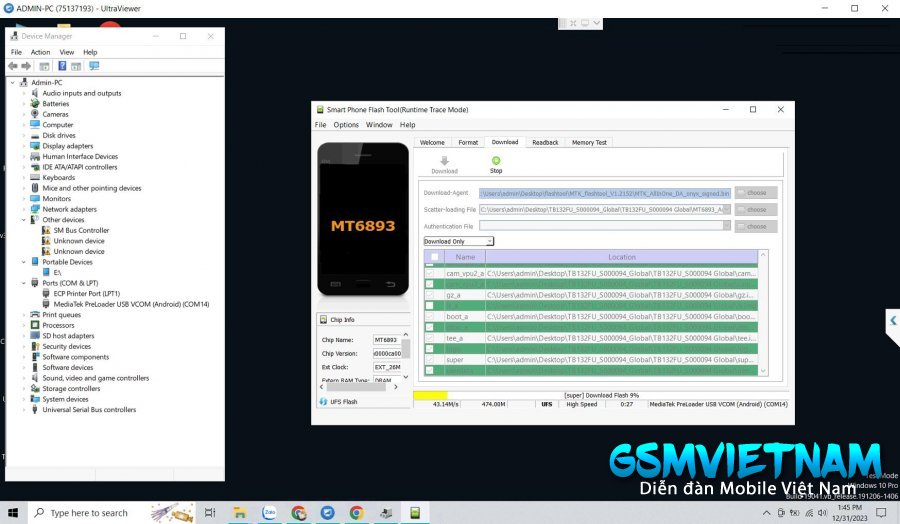This screenshot has width=900, height=524.
Task: Toggle the unchecked checkbox below the gz_a row
Action: click(429, 306)
